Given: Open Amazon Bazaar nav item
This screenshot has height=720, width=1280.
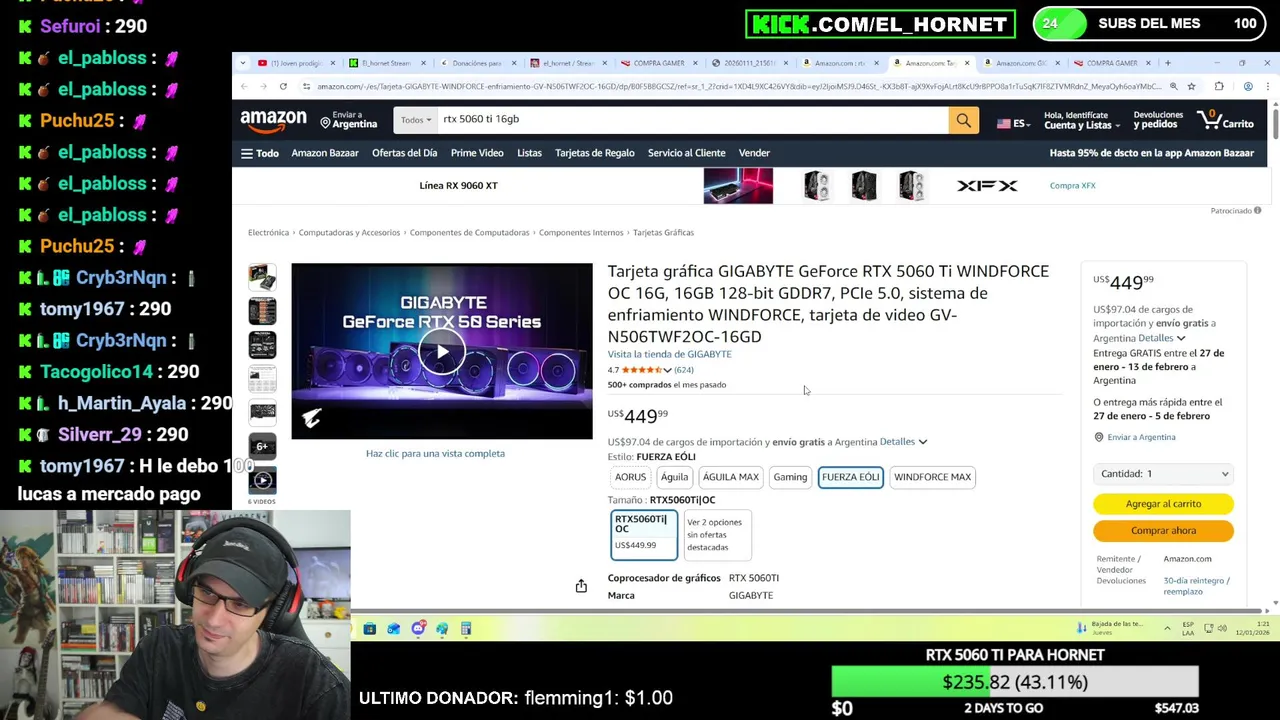Looking at the screenshot, I should 325,153.
